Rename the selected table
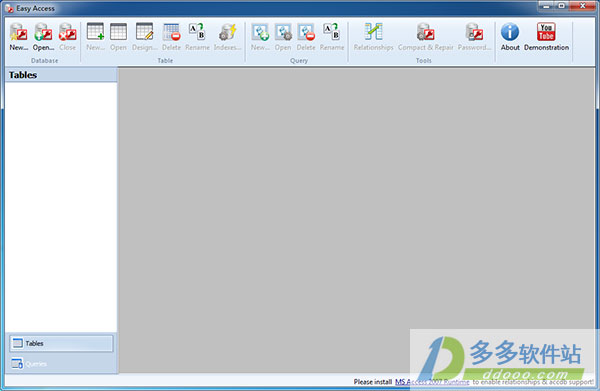The height and width of the screenshot is (391, 600). [197, 37]
